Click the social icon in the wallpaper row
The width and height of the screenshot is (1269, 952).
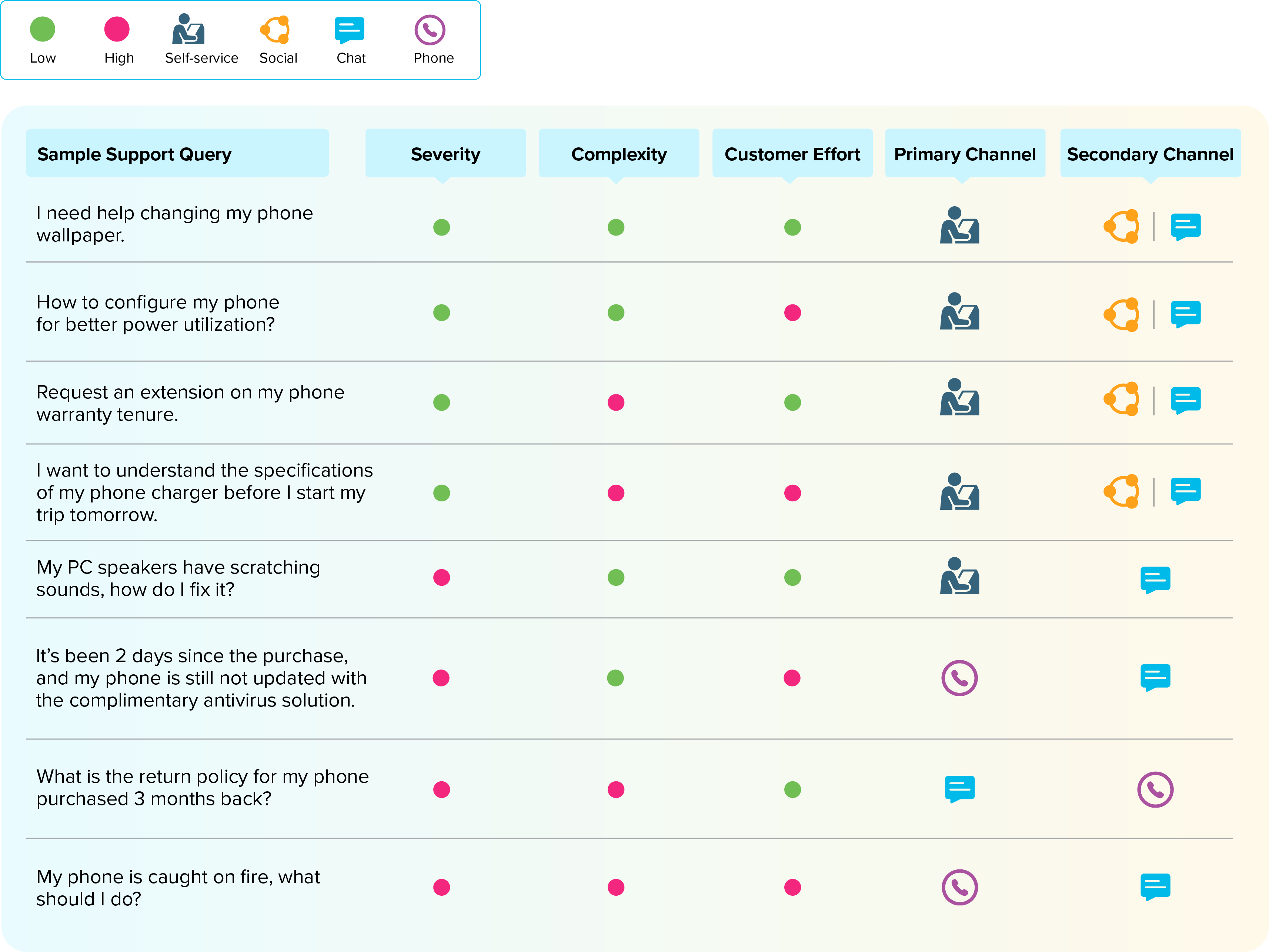click(x=1122, y=226)
